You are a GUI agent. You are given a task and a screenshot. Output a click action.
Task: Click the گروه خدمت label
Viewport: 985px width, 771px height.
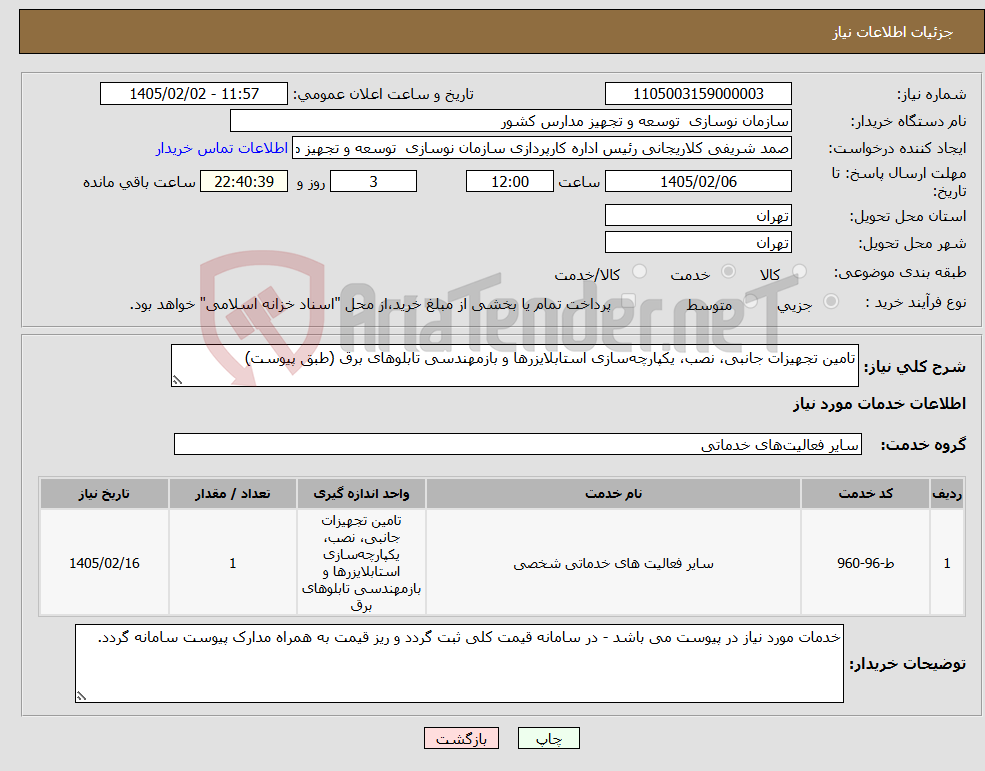click(x=923, y=445)
